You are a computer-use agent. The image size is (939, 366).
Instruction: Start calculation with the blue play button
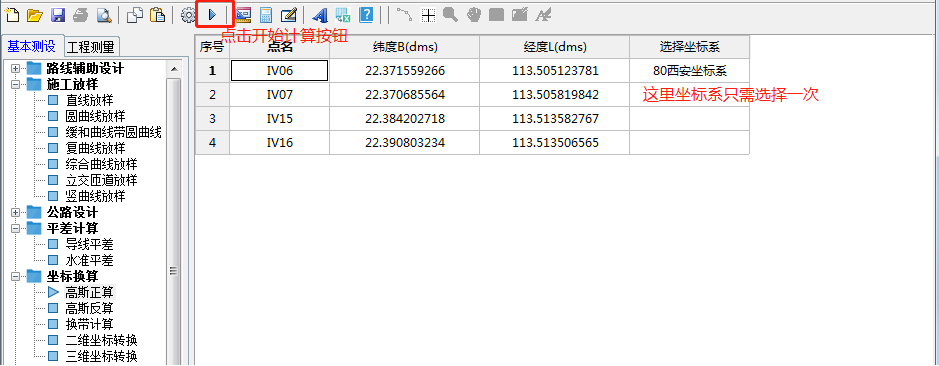[212, 14]
